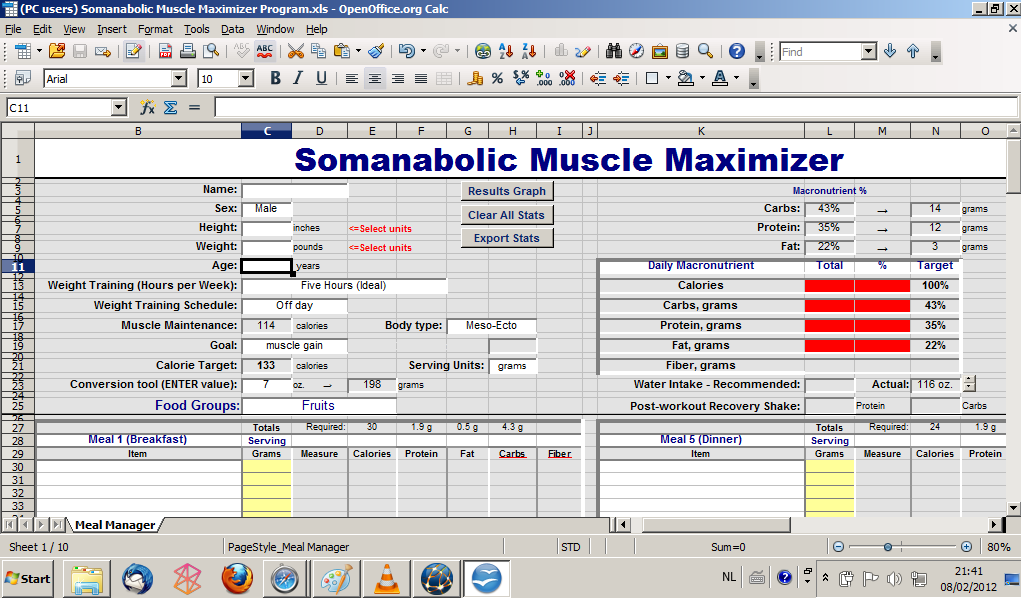
Task: Expand the Arial font name dropdown
Action: [179, 78]
